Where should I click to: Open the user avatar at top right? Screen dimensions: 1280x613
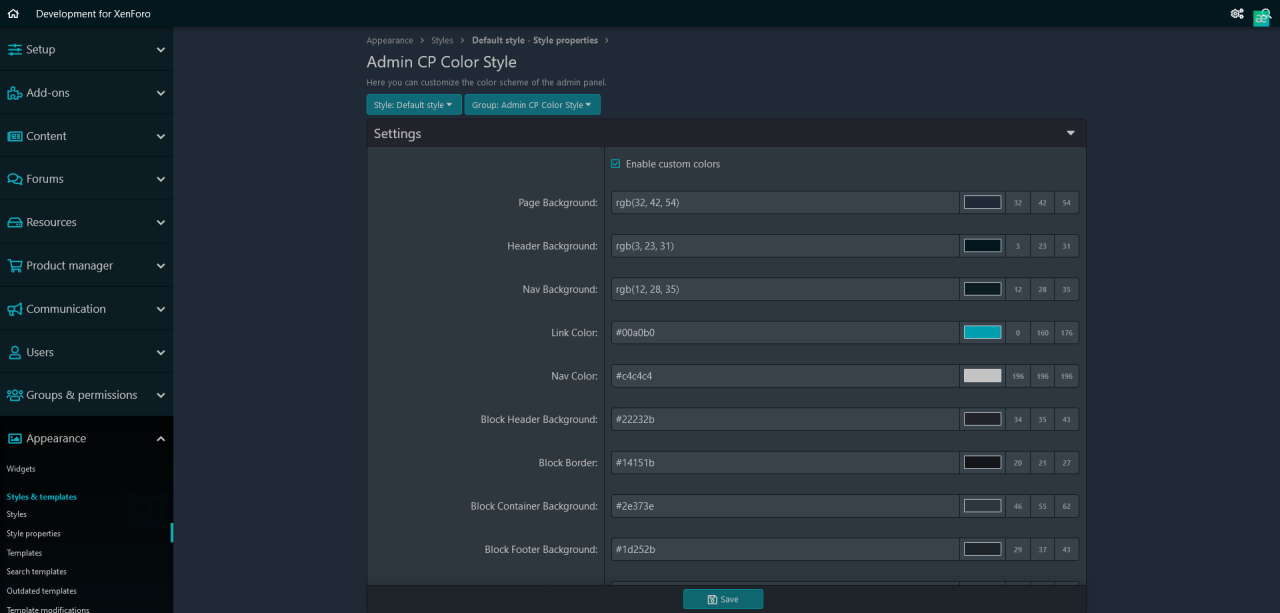1261,16
